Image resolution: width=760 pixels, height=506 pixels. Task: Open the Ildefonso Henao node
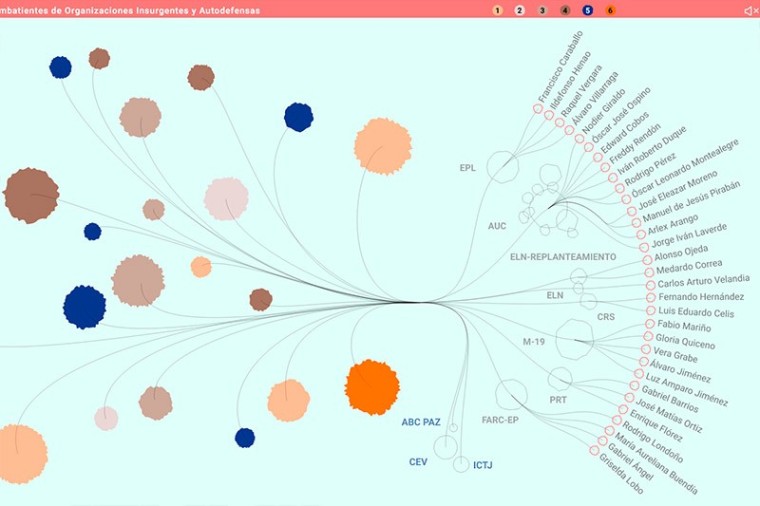tap(549, 115)
